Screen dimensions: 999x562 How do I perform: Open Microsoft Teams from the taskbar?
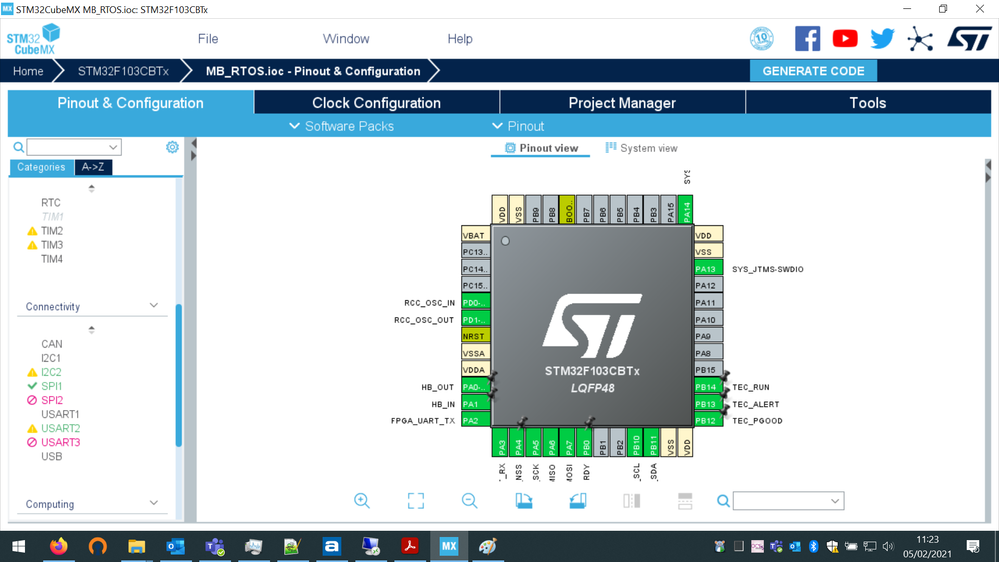(215, 546)
